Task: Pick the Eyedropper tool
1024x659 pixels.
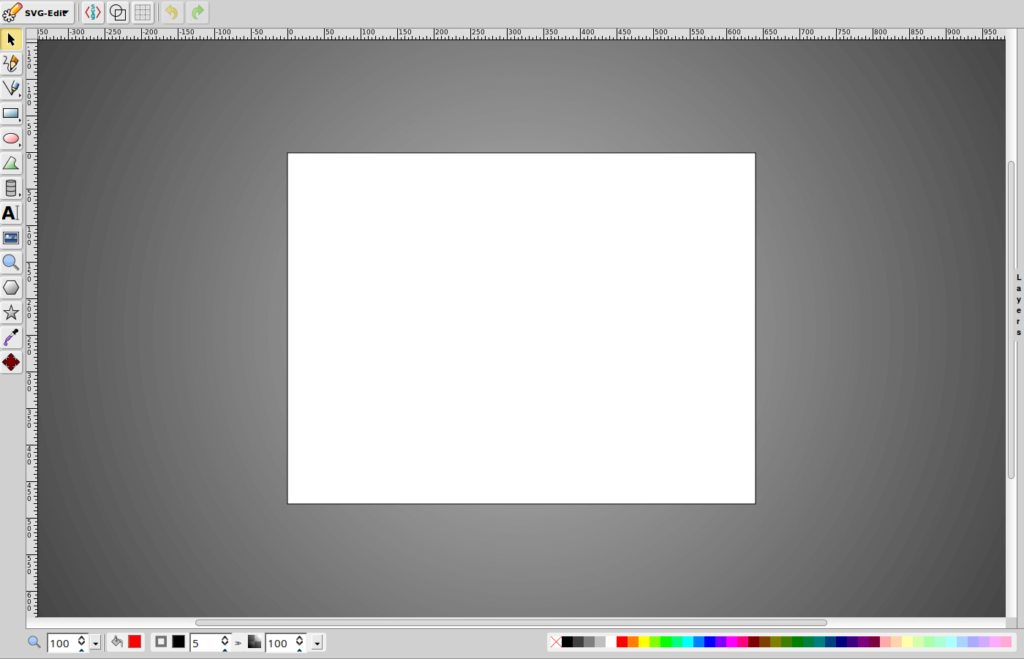Action: [11, 337]
